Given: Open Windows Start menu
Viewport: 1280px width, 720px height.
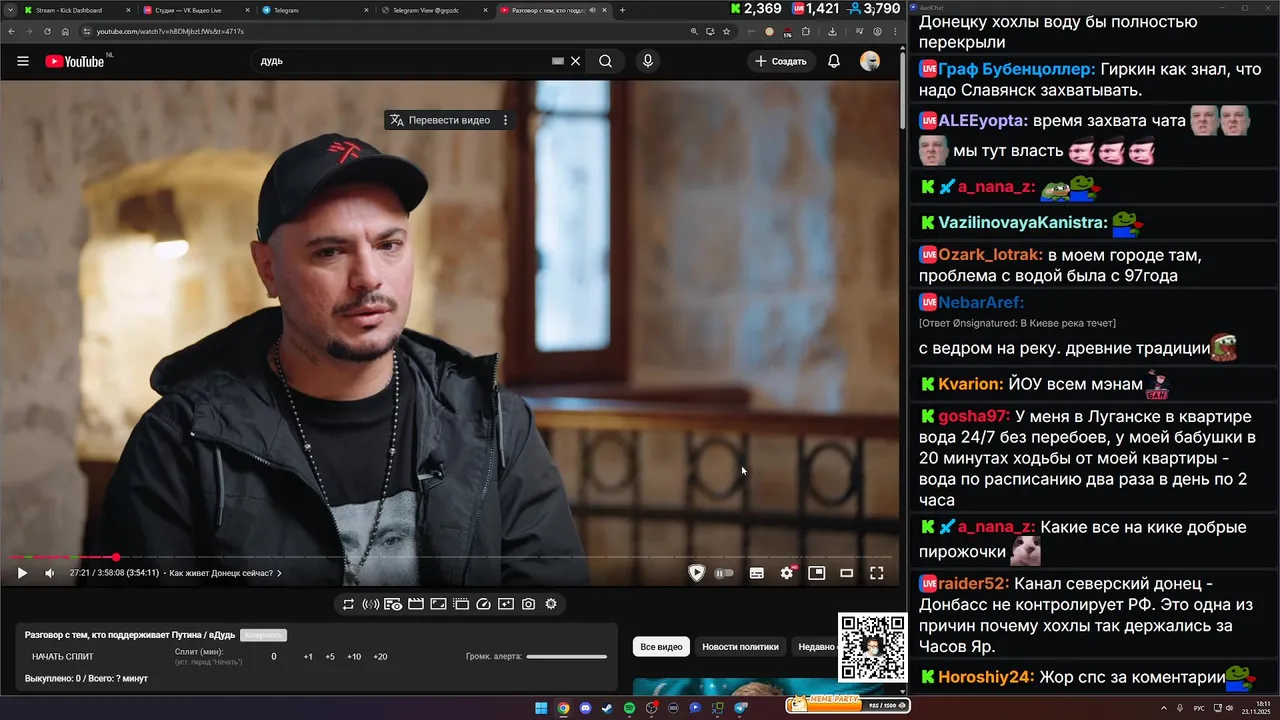Looking at the screenshot, I should point(541,708).
